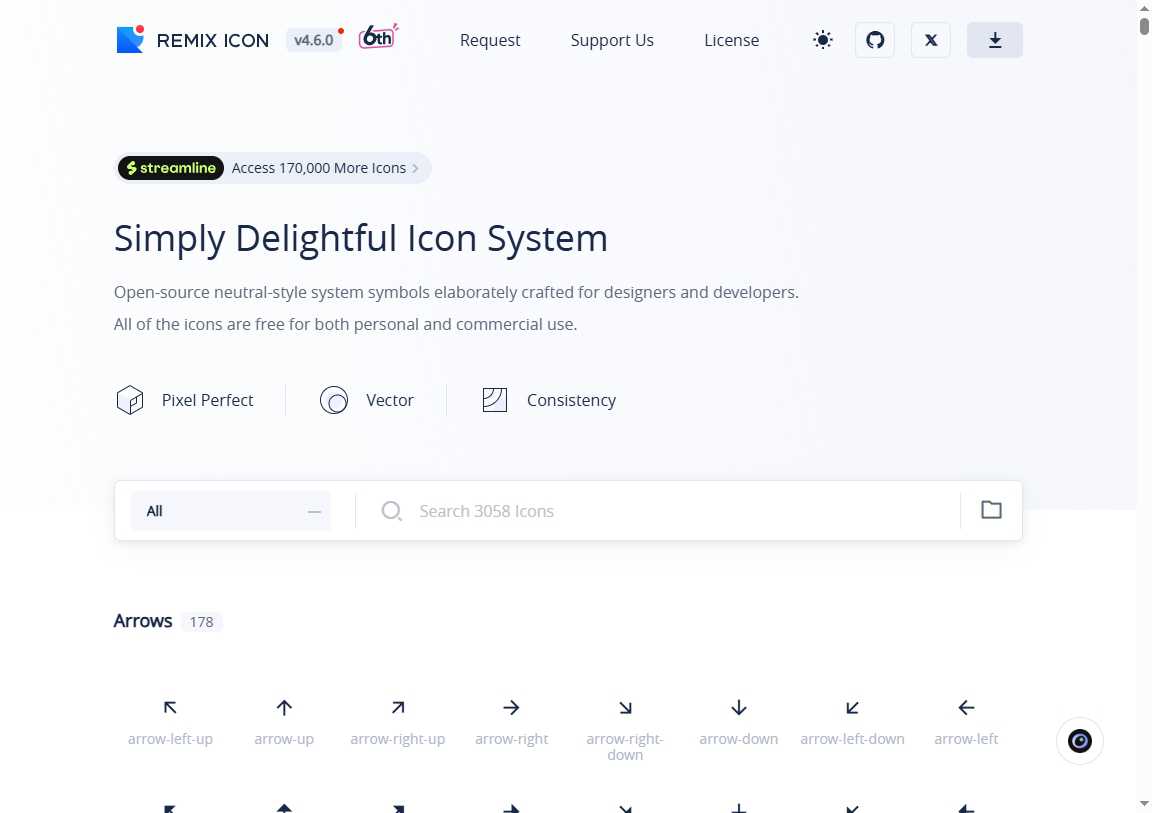Open the collection folder icon
Screen dimensions: 1152x813
coord(991,510)
